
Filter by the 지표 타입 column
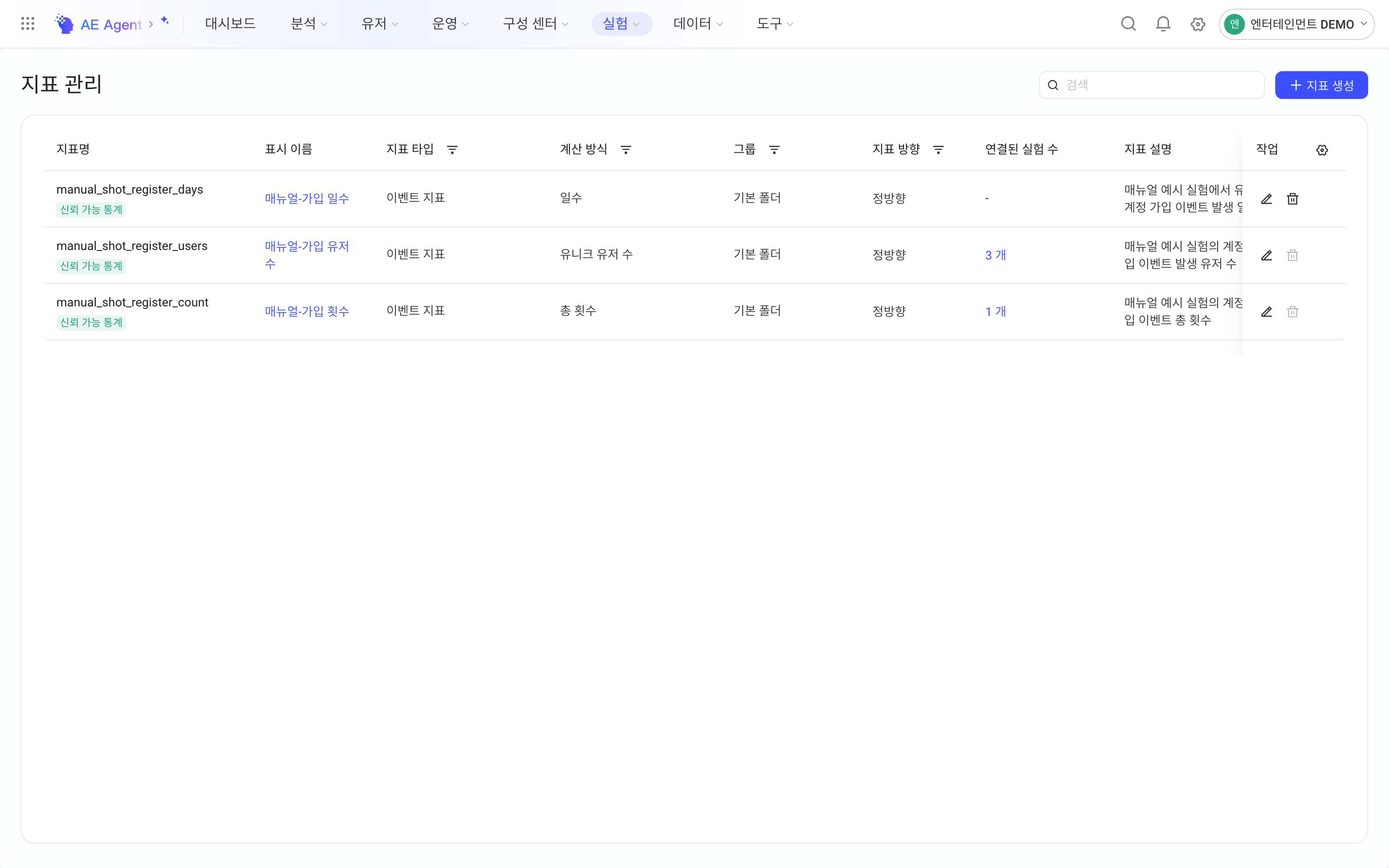point(452,150)
